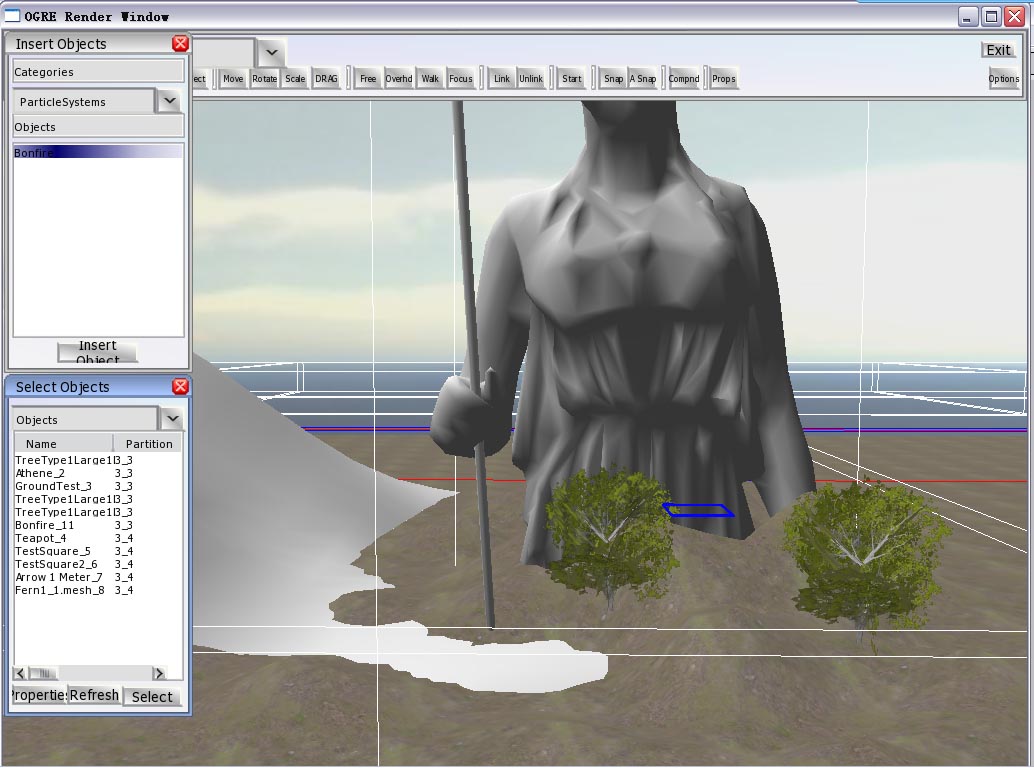Click the Start button in toolbar

click(572, 79)
